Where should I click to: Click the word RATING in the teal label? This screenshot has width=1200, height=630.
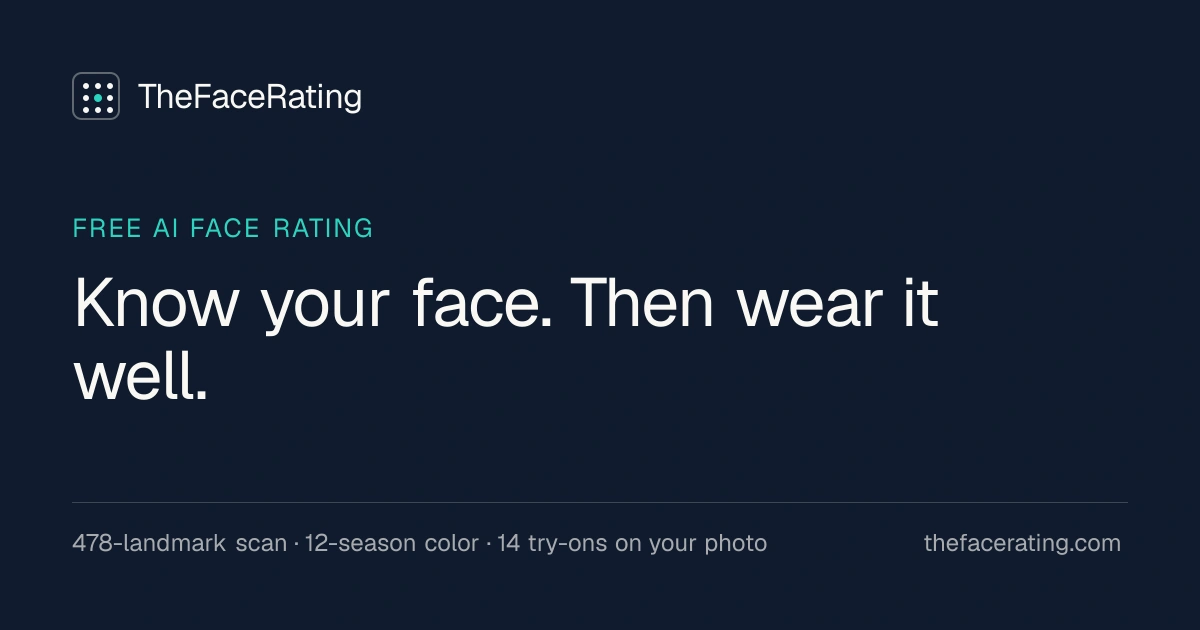[323, 228]
